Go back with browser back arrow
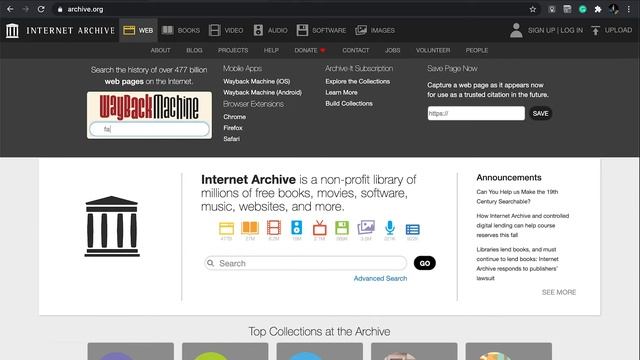Screen dimensions: 640x360 (10, 9)
